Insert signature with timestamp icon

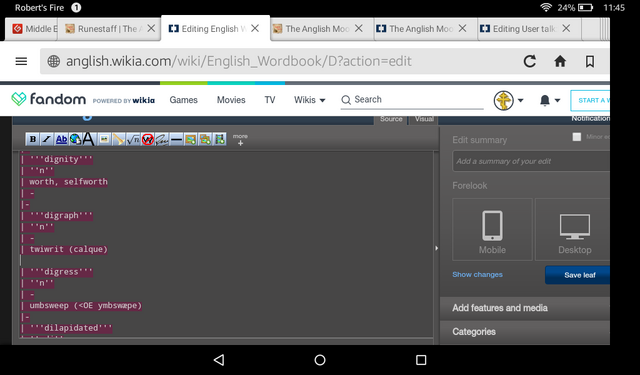162,139
